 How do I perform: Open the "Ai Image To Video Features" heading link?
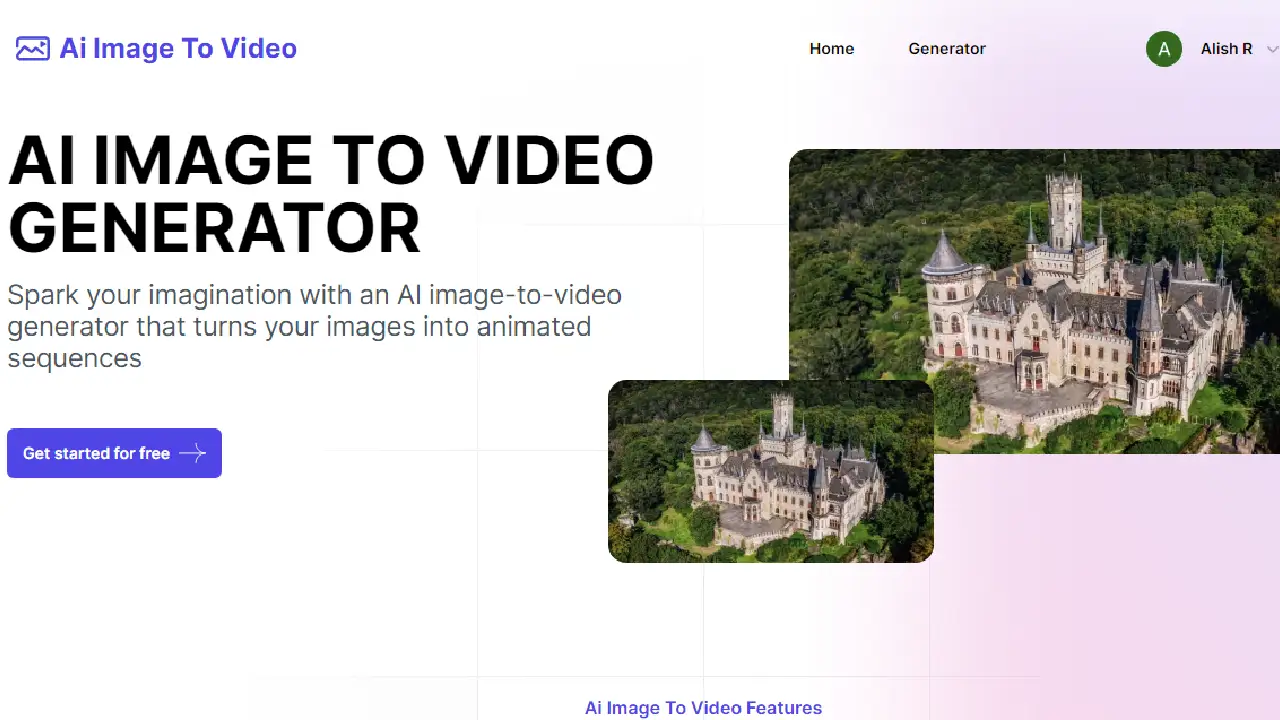coord(703,708)
